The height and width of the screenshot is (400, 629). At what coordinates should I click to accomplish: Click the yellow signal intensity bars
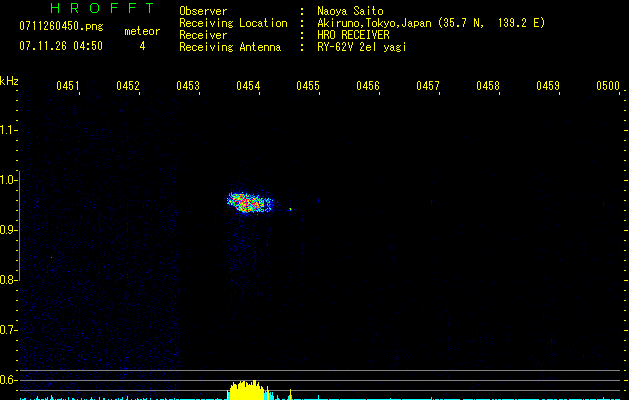click(x=246, y=390)
